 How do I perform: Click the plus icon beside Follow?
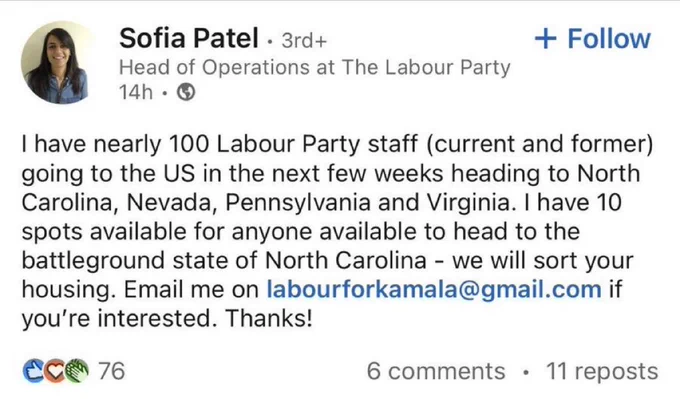click(x=545, y=39)
